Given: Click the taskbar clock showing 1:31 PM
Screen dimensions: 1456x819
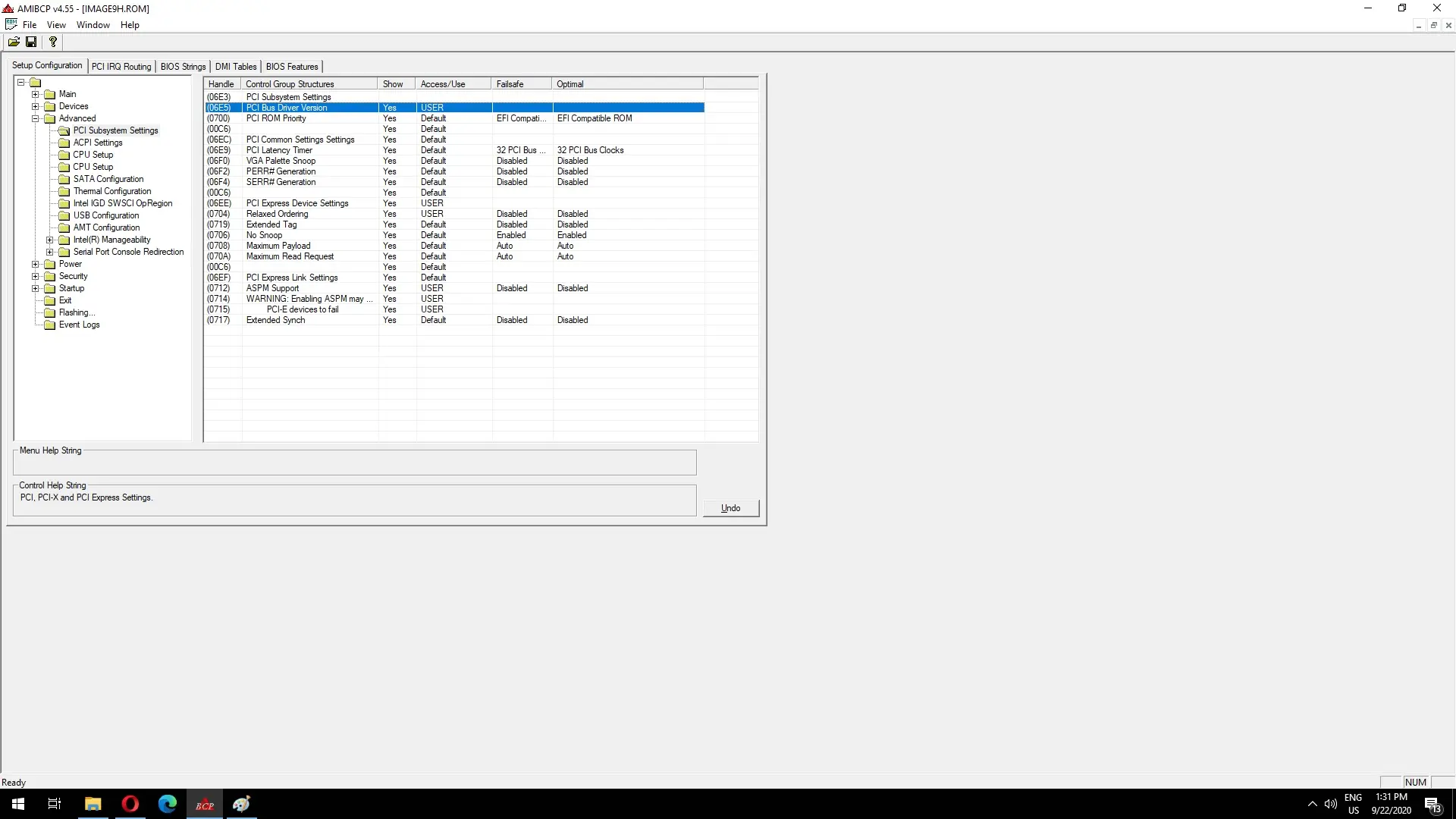Looking at the screenshot, I should 1391,804.
